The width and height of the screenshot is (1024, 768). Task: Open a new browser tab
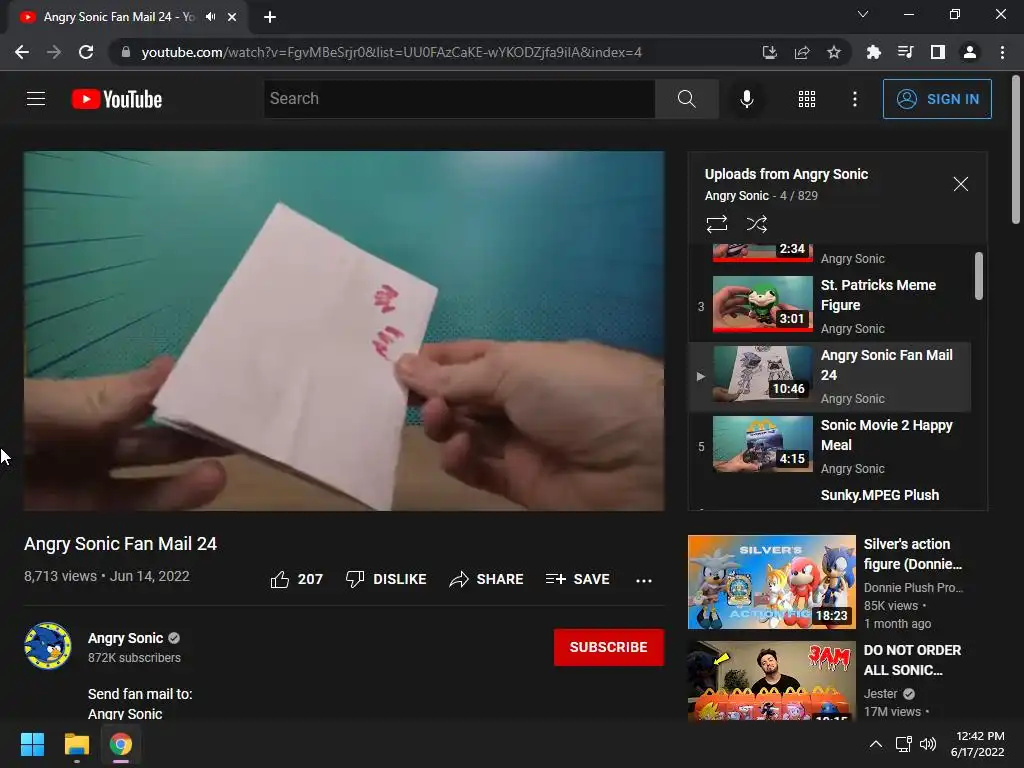pos(270,17)
